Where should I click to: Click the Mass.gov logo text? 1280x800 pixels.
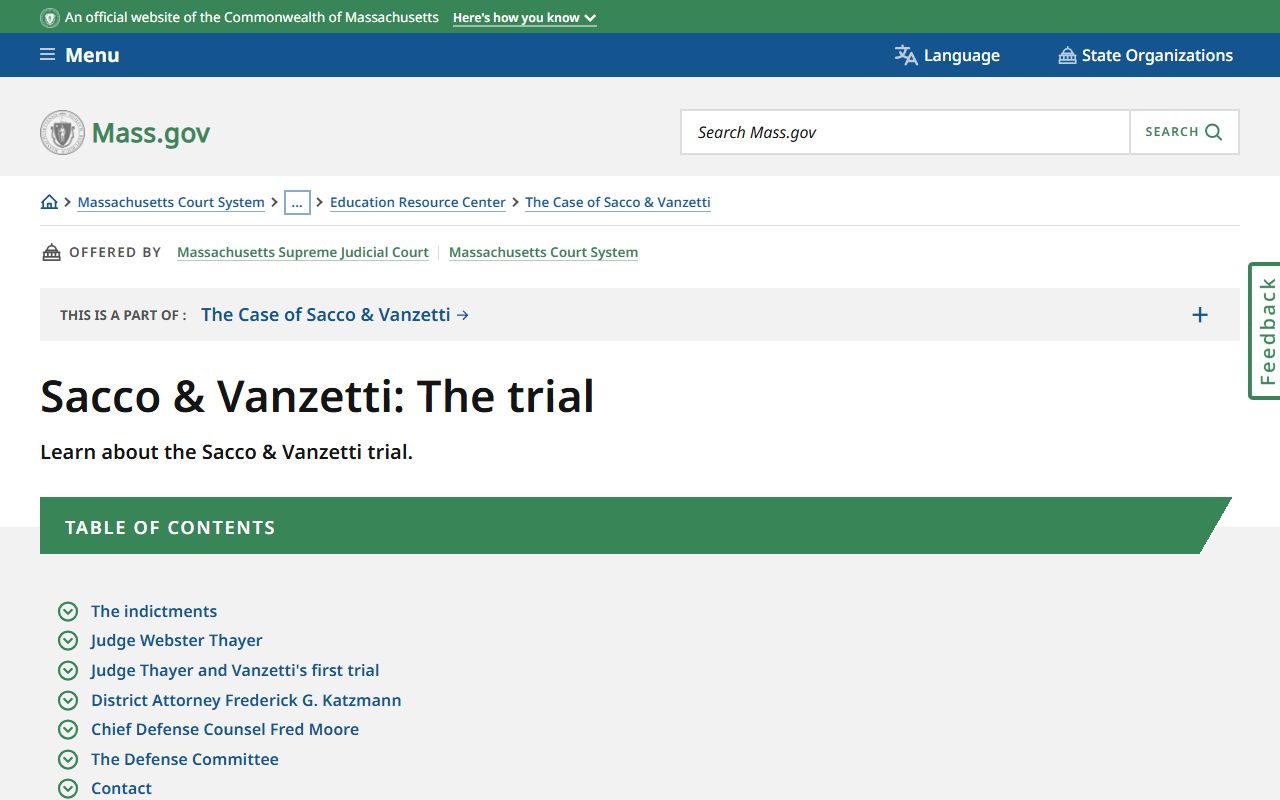coord(151,133)
